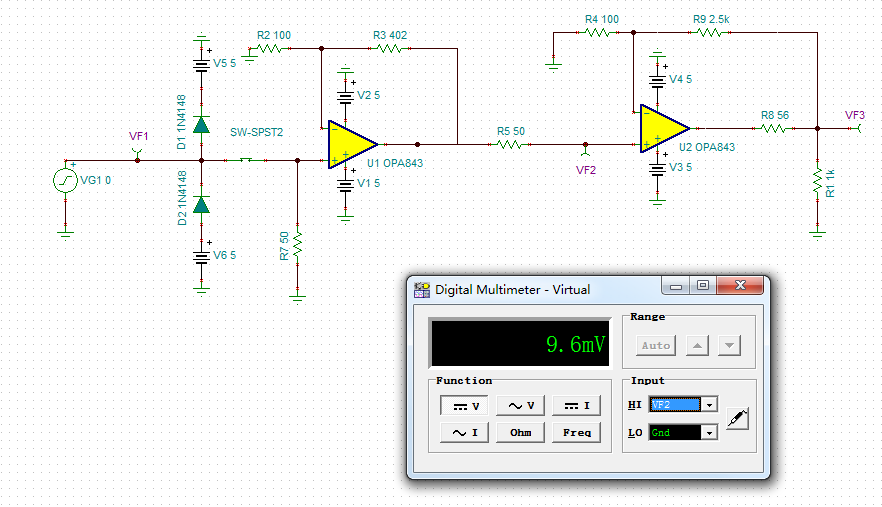Select resistor R9 2.5k symbol
This screenshot has height=507, width=882.
point(709,33)
